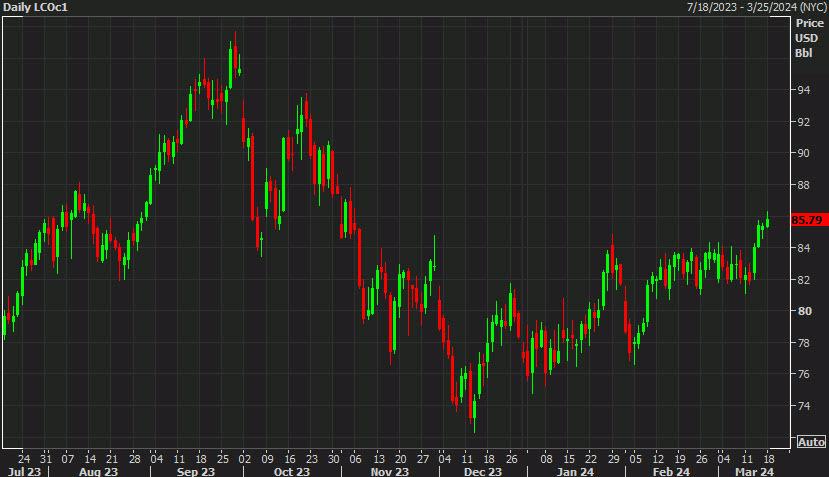Screen dimensions: 829x477
Task: Click the 13 date tick label
Action: click(379, 458)
